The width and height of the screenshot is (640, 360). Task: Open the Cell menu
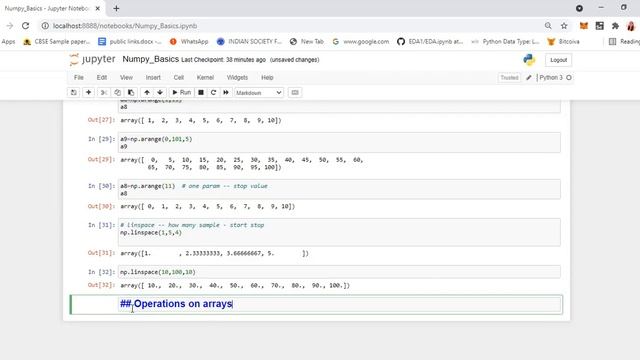[179, 78]
